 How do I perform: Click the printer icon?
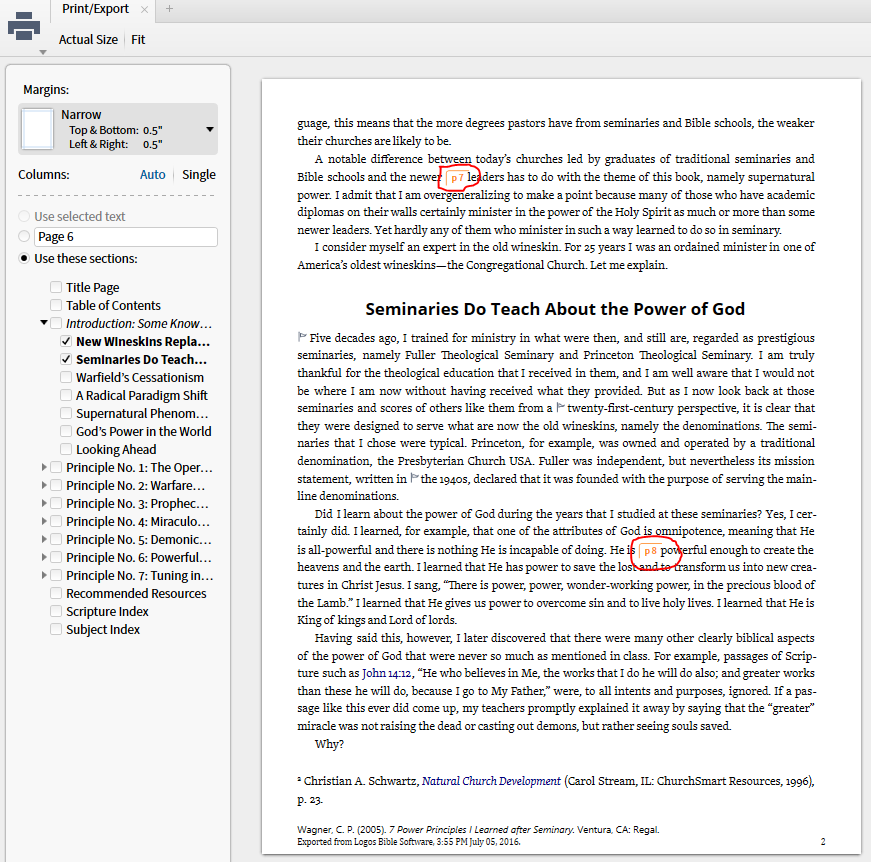tap(24, 26)
